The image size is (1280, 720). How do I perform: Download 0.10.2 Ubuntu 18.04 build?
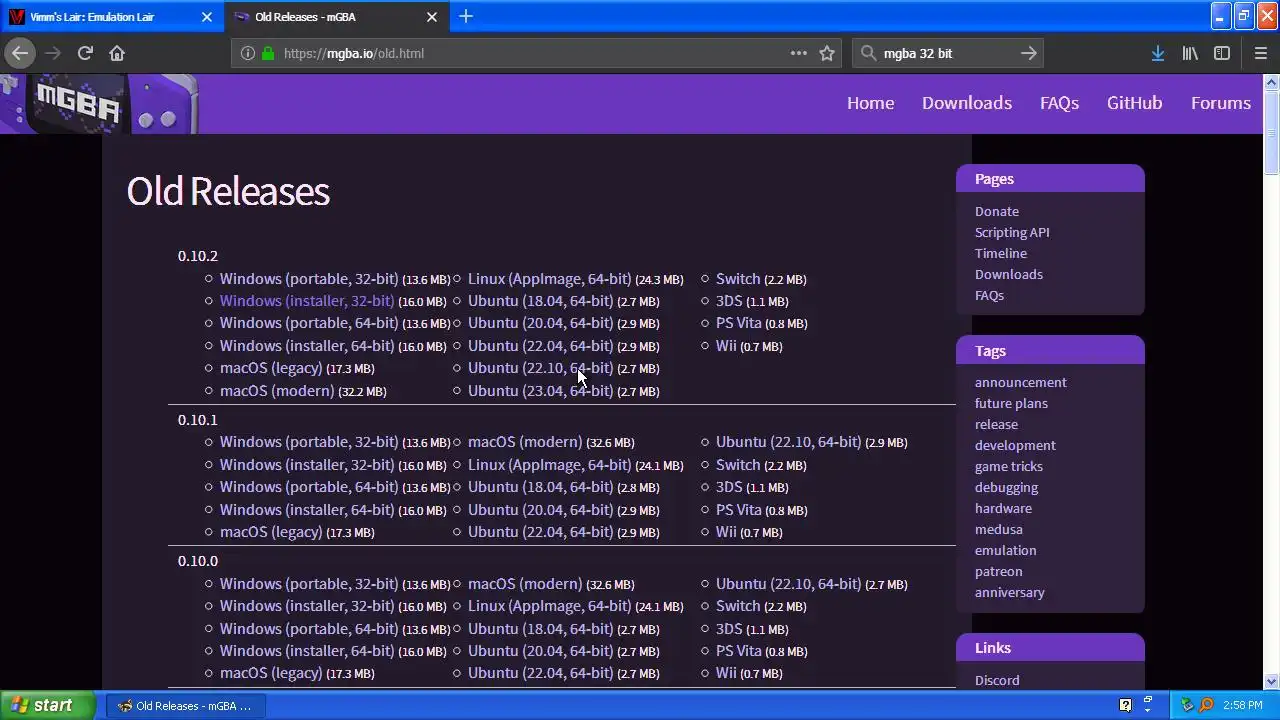tap(540, 301)
